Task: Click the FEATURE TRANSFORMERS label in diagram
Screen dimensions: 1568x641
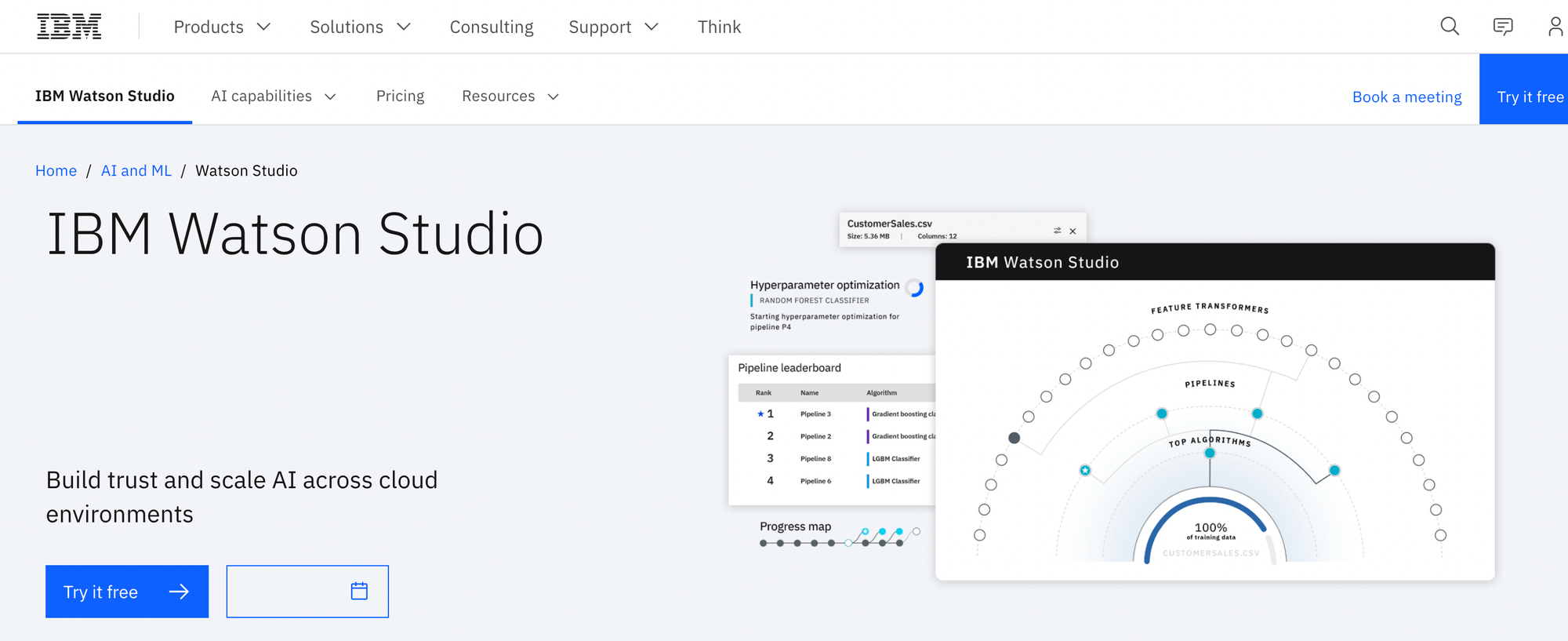Action: pyautogui.click(x=1210, y=308)
